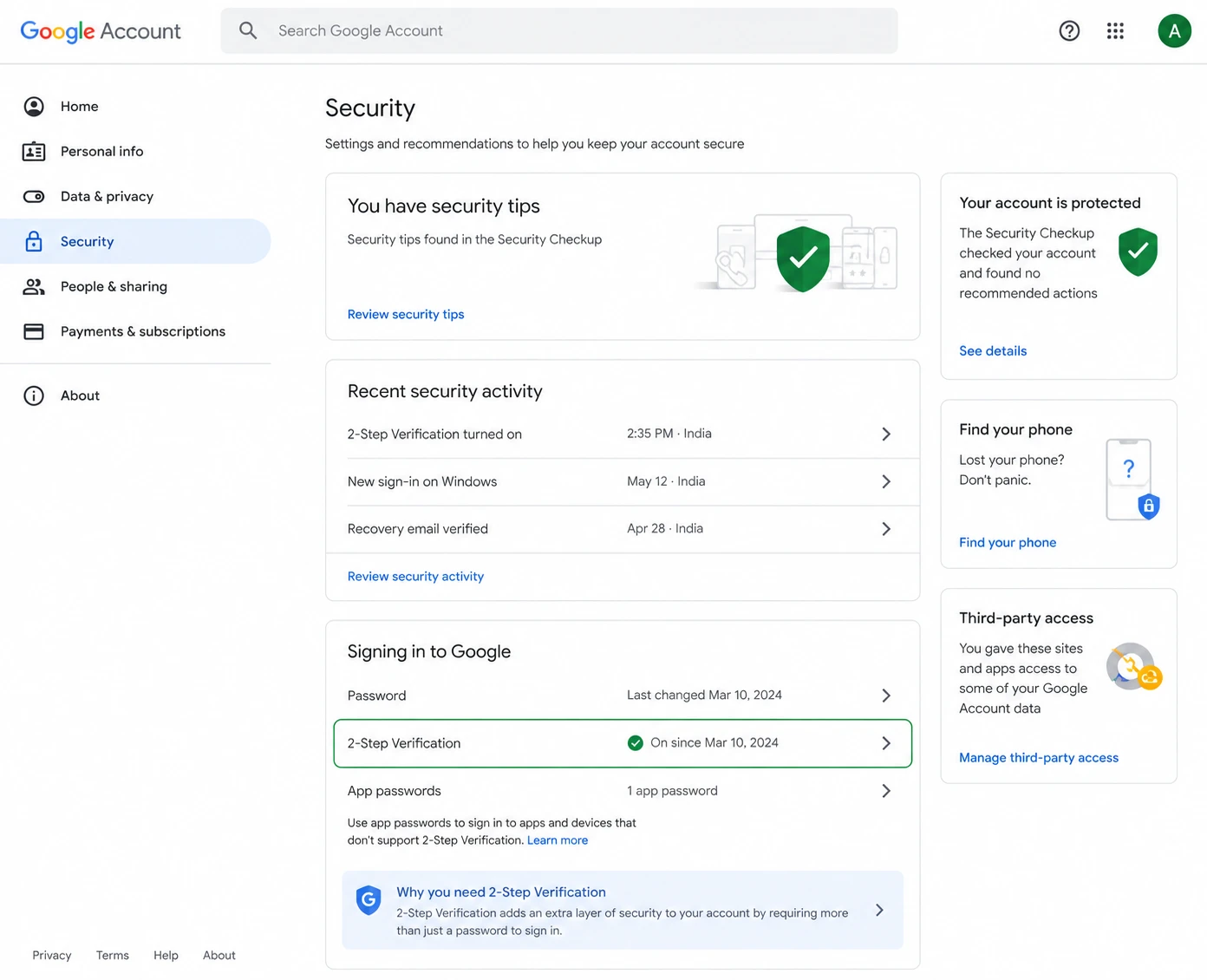Click 'Why you need 2-Step Verification' heading
Viewport: 1207px width, 980px height.
[501, 892]
